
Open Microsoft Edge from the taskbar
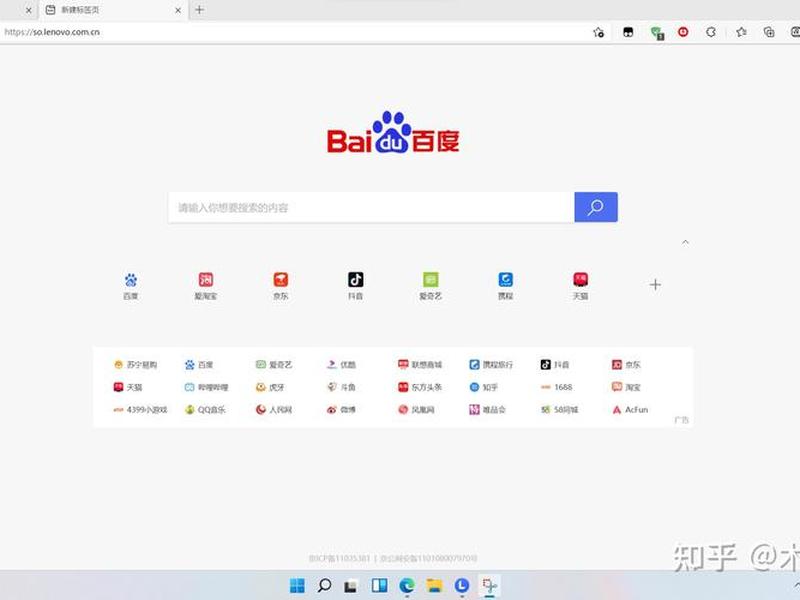click(407, 586)
